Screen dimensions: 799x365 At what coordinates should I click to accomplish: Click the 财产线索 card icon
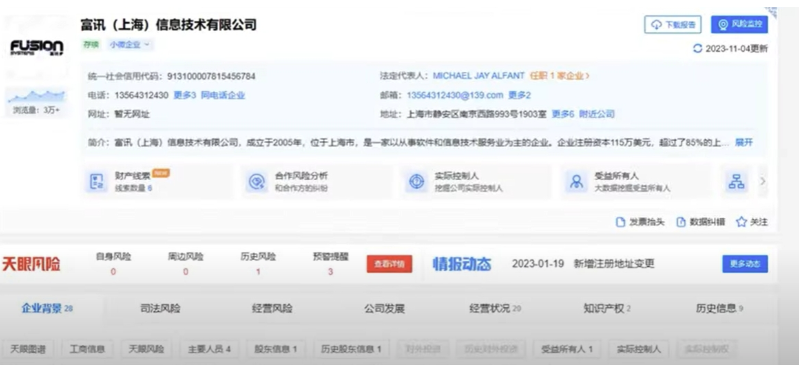click(97, 181)
